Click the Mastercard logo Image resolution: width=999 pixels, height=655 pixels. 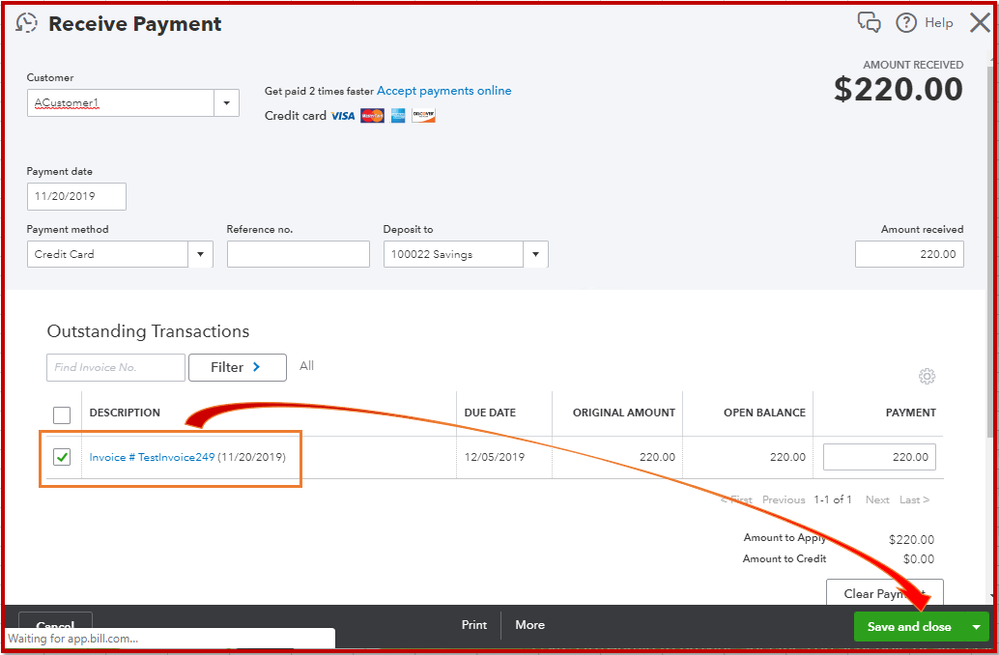372,116
